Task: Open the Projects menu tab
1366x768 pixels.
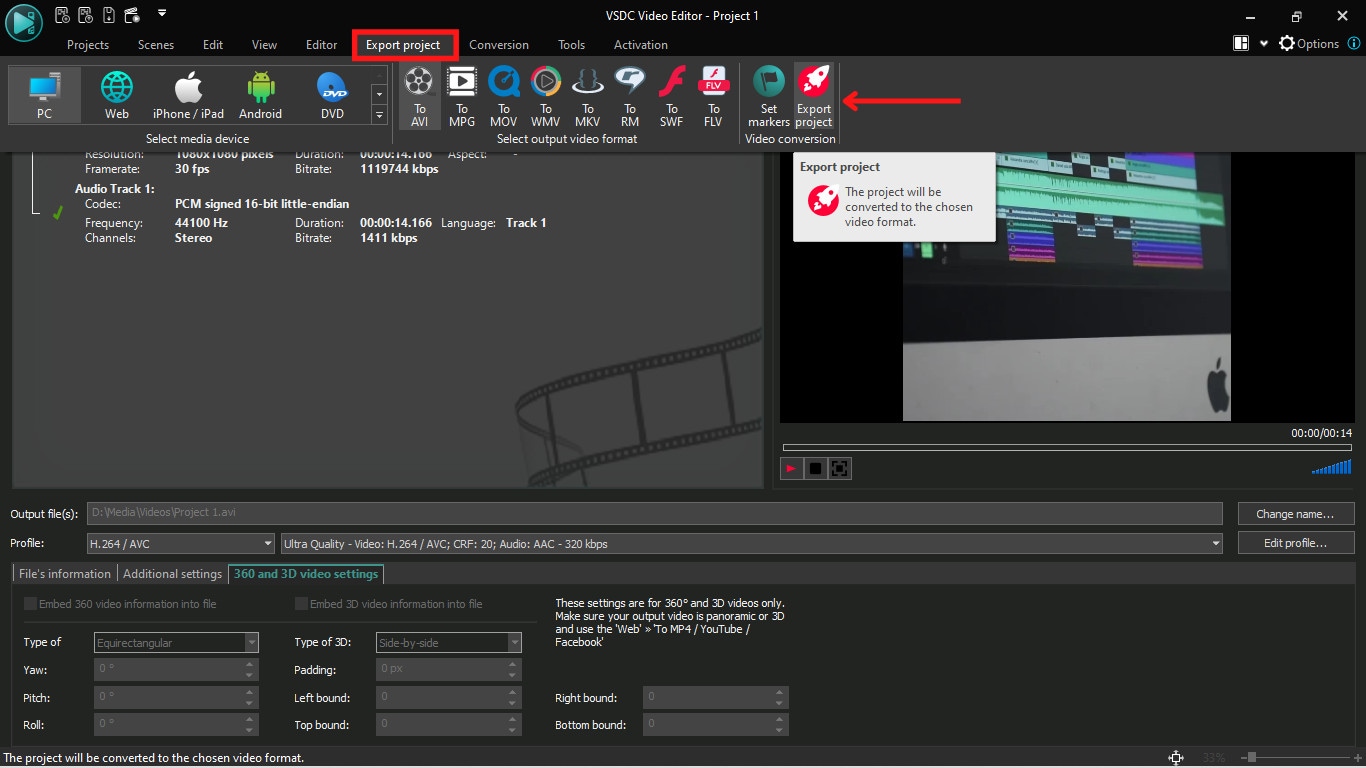Action: coord(88,45)
